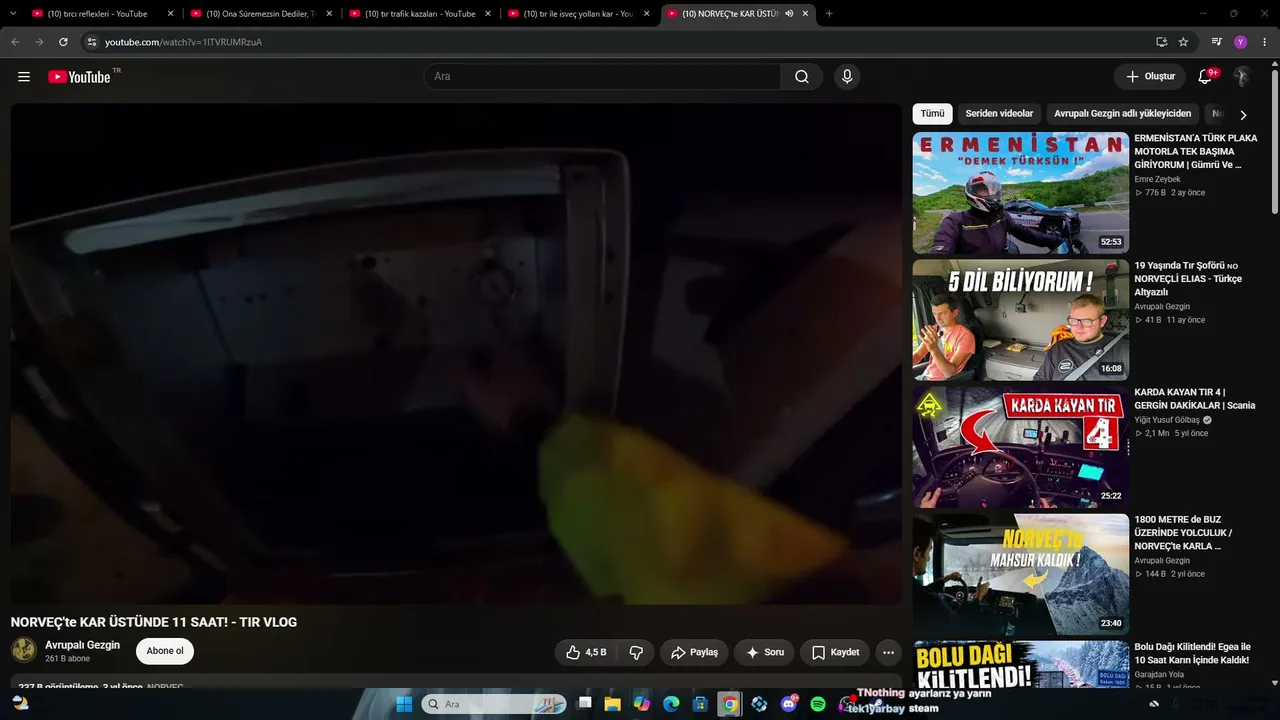This screenshot has height=720, width=1280.
Task: Open the 'ERMENİSTAN' motorcycle video thumbnail
Action: click(x=1020, y=193)
